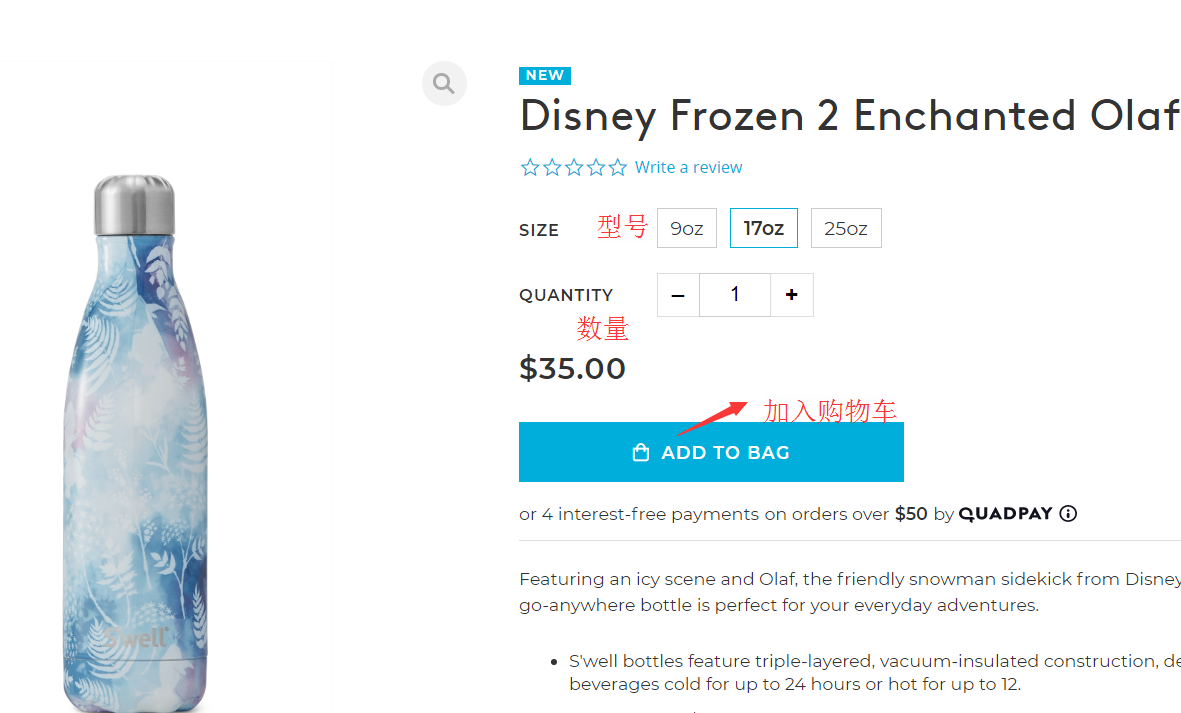1181x713 pixels.
Task: Click the second review star
Action: (552, 168)
